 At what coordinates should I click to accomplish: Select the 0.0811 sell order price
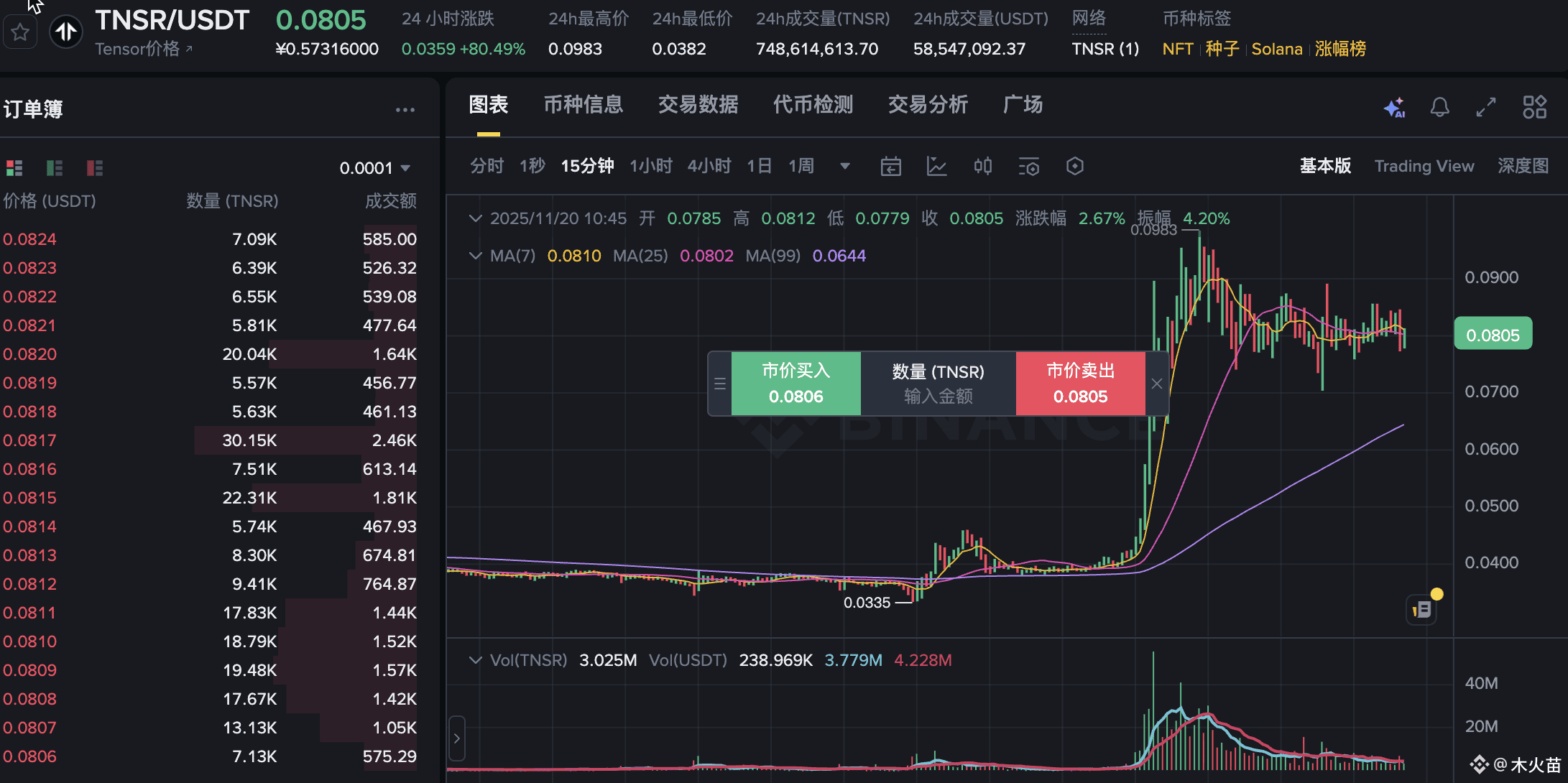click(29, 613)
